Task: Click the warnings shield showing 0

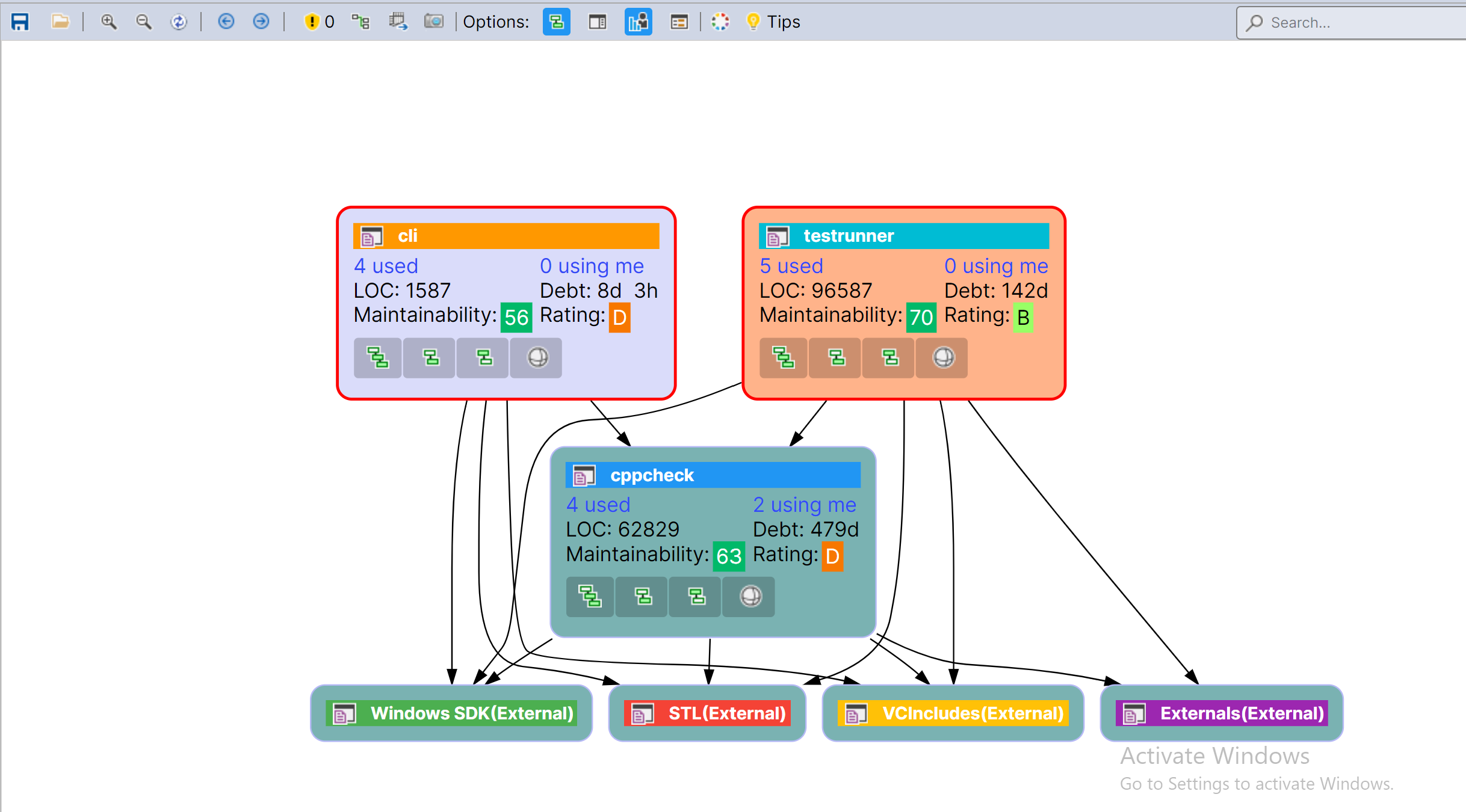Action: tap(313, 22)
